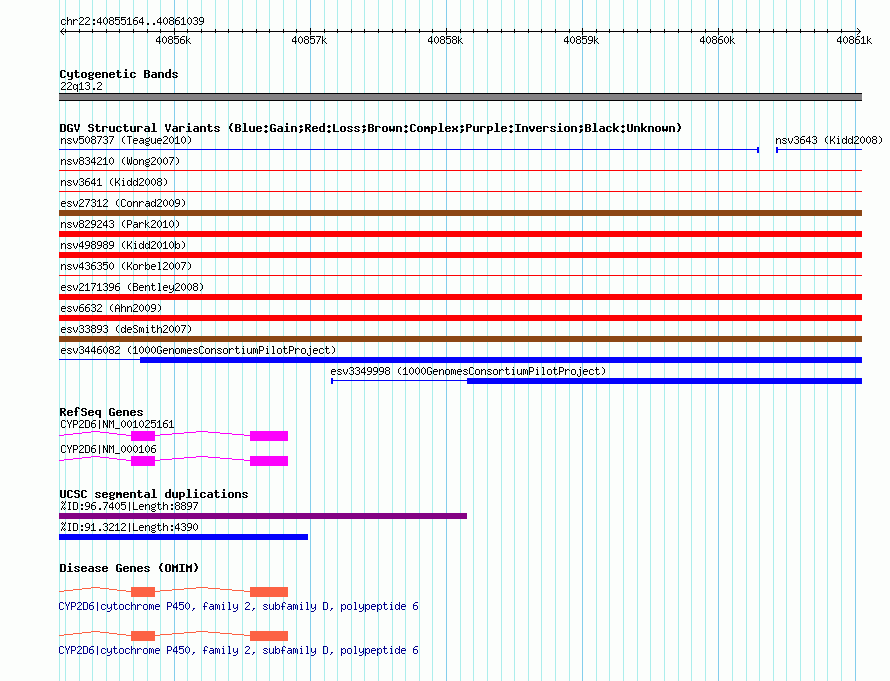
Task: Click the 22q13.2 cytogenetic band bar
Action: tap(460, 97)
